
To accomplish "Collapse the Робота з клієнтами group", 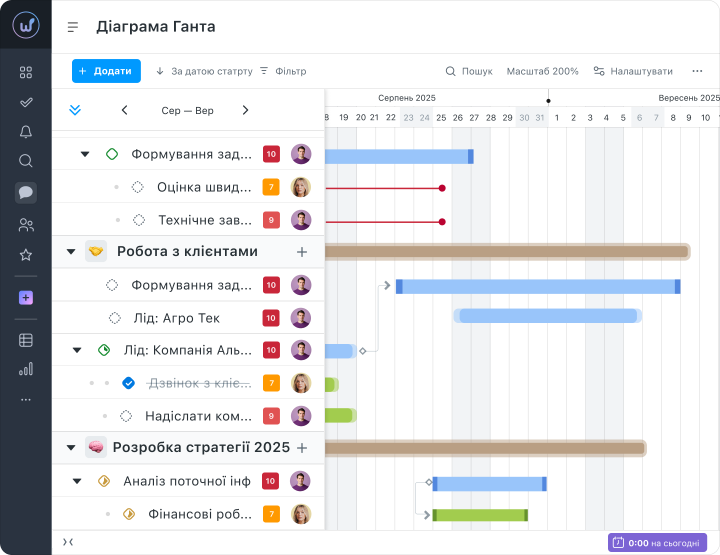I will tap(71, 252).
